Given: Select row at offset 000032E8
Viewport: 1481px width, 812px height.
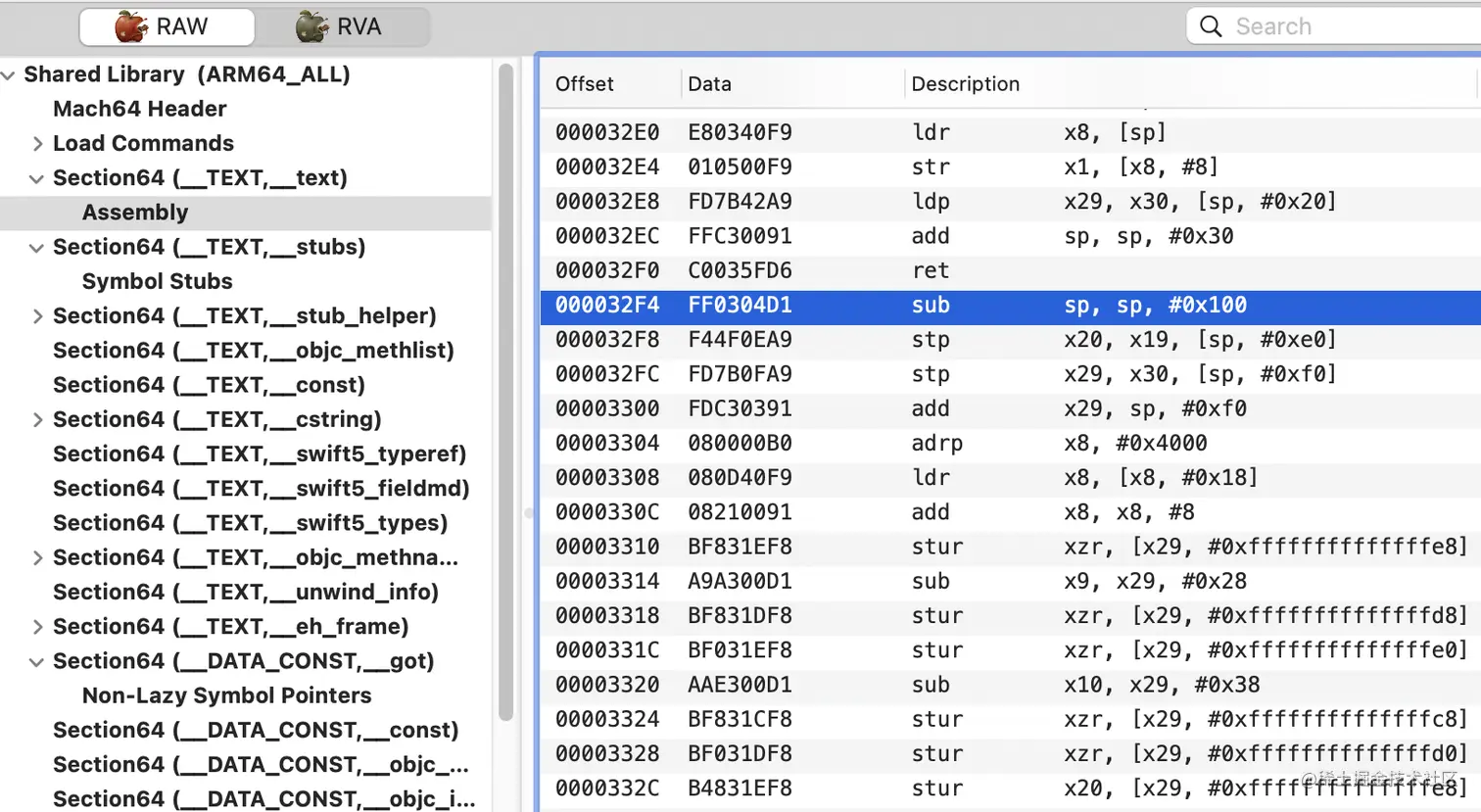Looking at the screenshot, I should 1011,202.
